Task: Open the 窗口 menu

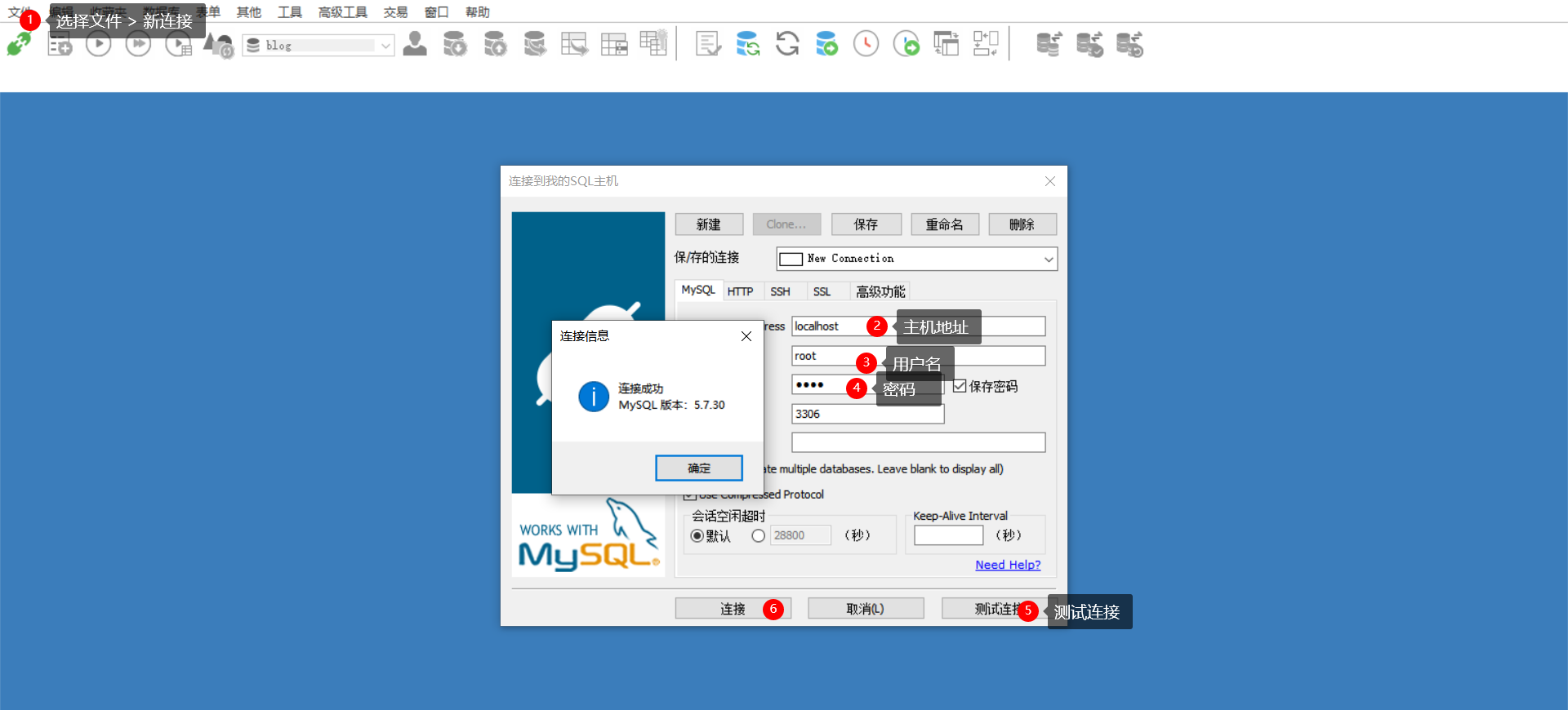Action: coord(436,12)
